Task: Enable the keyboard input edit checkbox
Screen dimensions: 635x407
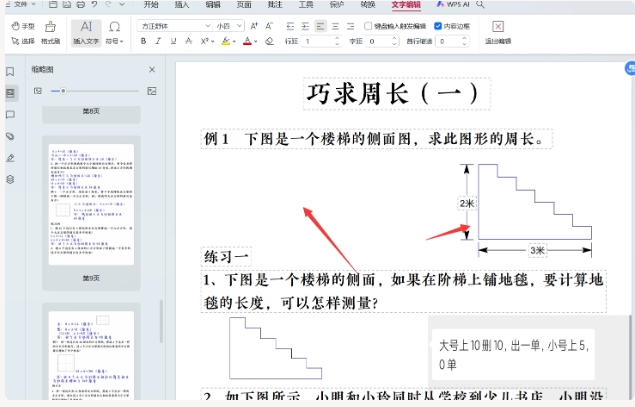Action: pyautogui.click(x=368, y=26)
